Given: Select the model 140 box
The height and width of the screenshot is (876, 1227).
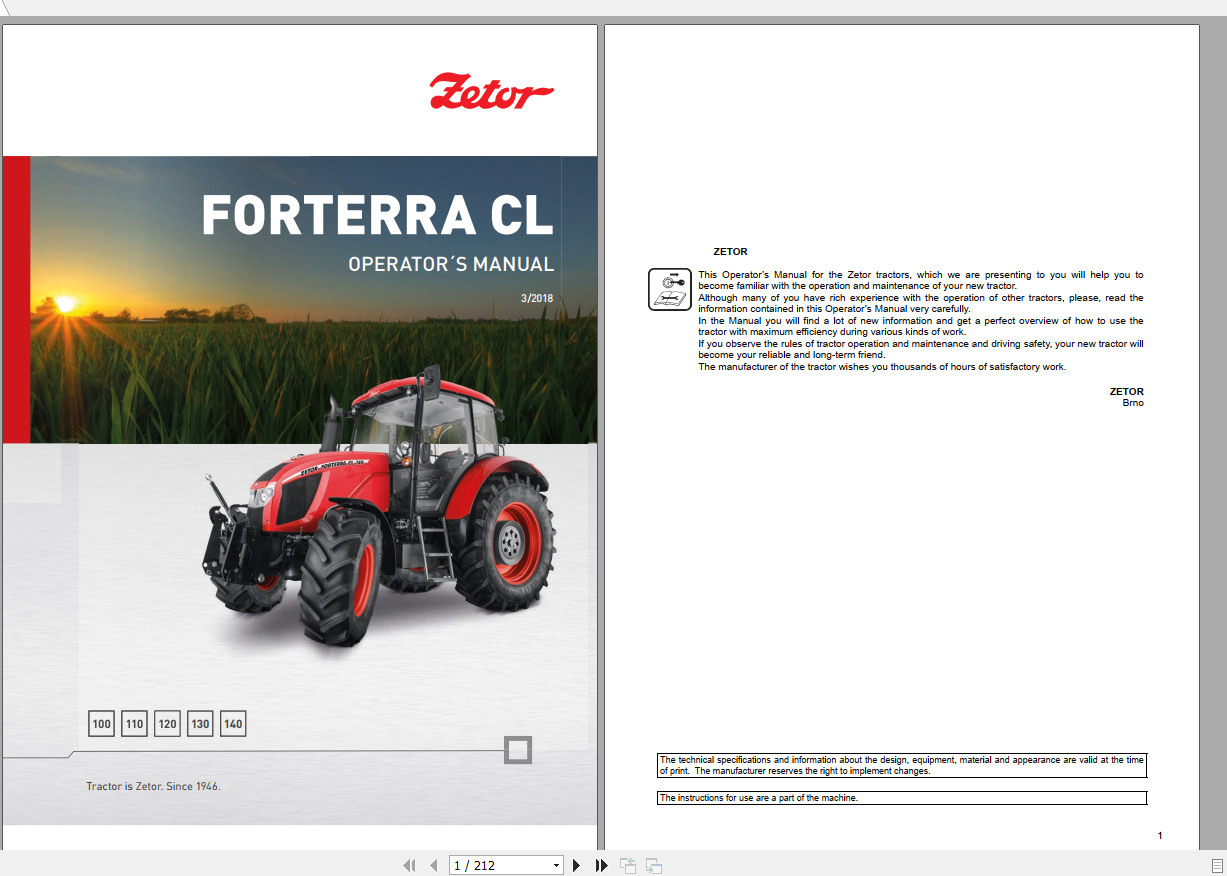Looking at the screenshot, I should point(233,724).
